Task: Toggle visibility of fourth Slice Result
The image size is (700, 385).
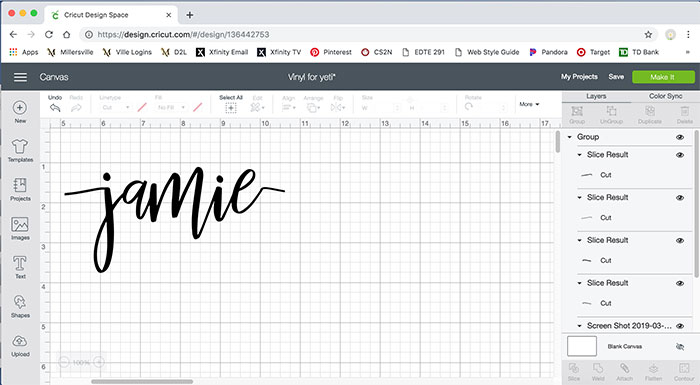Action: tap(680, 283)
